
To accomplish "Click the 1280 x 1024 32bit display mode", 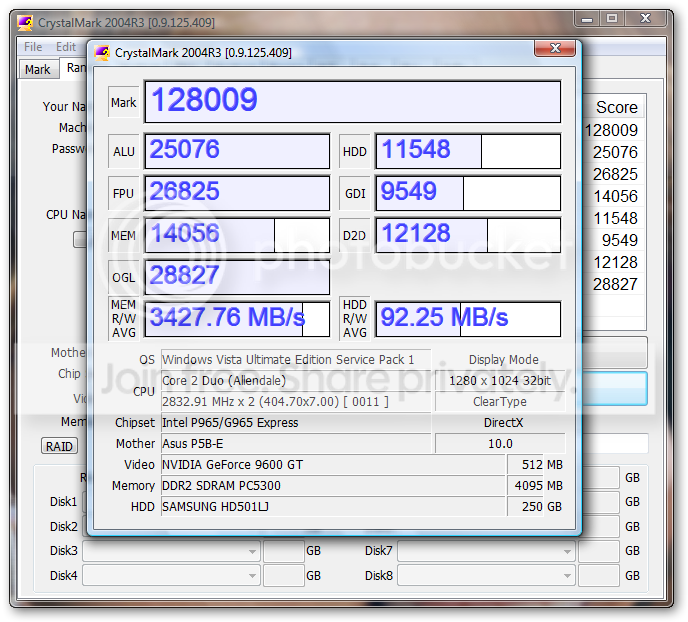I will point(500,381).
